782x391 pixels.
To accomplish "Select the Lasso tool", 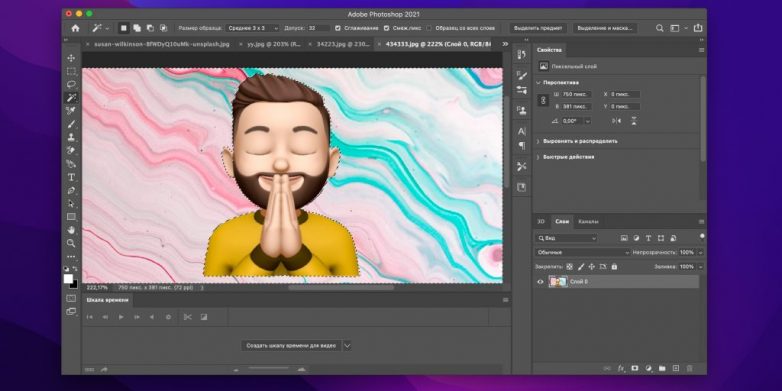I will tap(71, 84).
